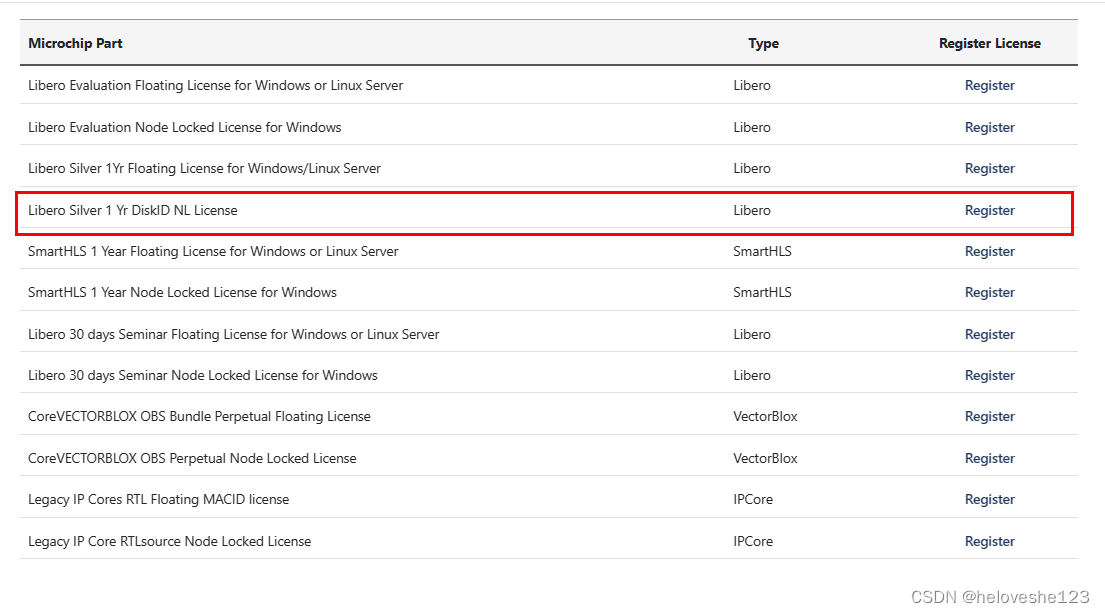This screenshot has height=613, width=1105.
Task: Register Libero 30 days Seminar Node Locked License
Action: tap(989, 376)
